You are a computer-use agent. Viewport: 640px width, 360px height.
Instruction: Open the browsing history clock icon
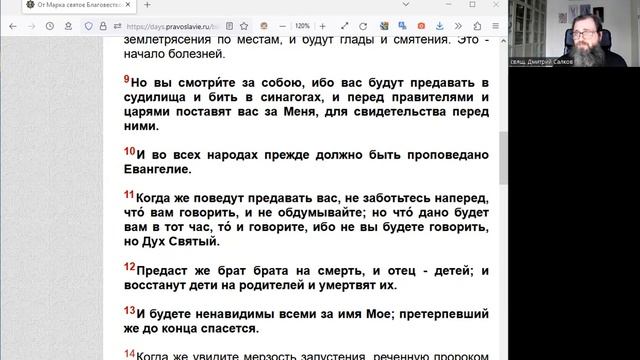[50, 26]
